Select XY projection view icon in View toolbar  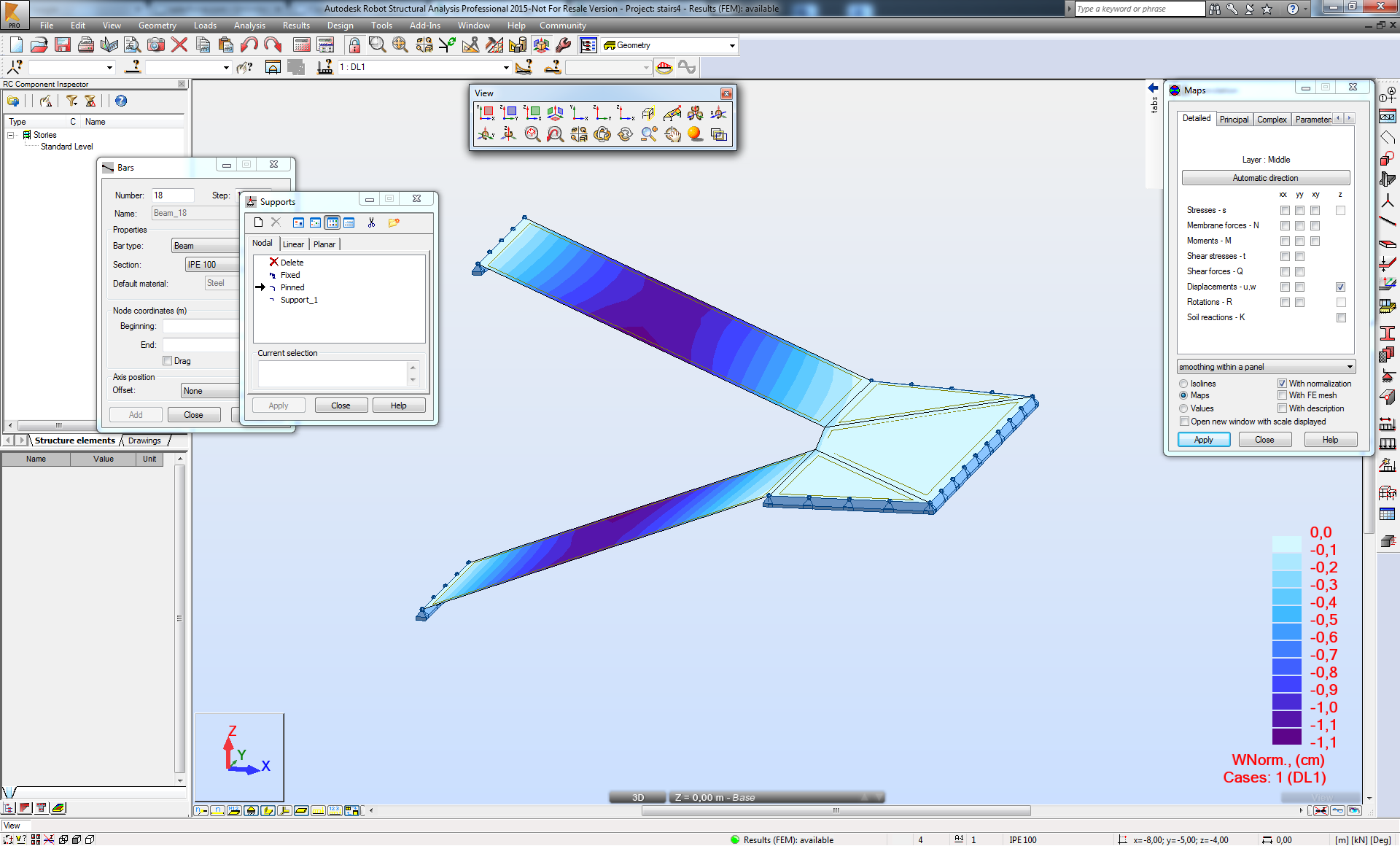click(486, 113)
